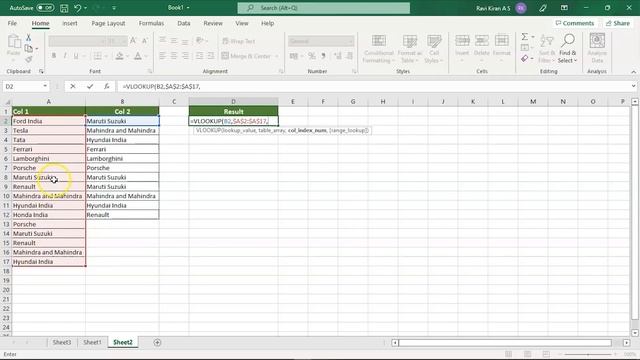This screenshot has height=360, width=640.
Task: Toggle Bold formatting
Action: [x=53, y=56]
